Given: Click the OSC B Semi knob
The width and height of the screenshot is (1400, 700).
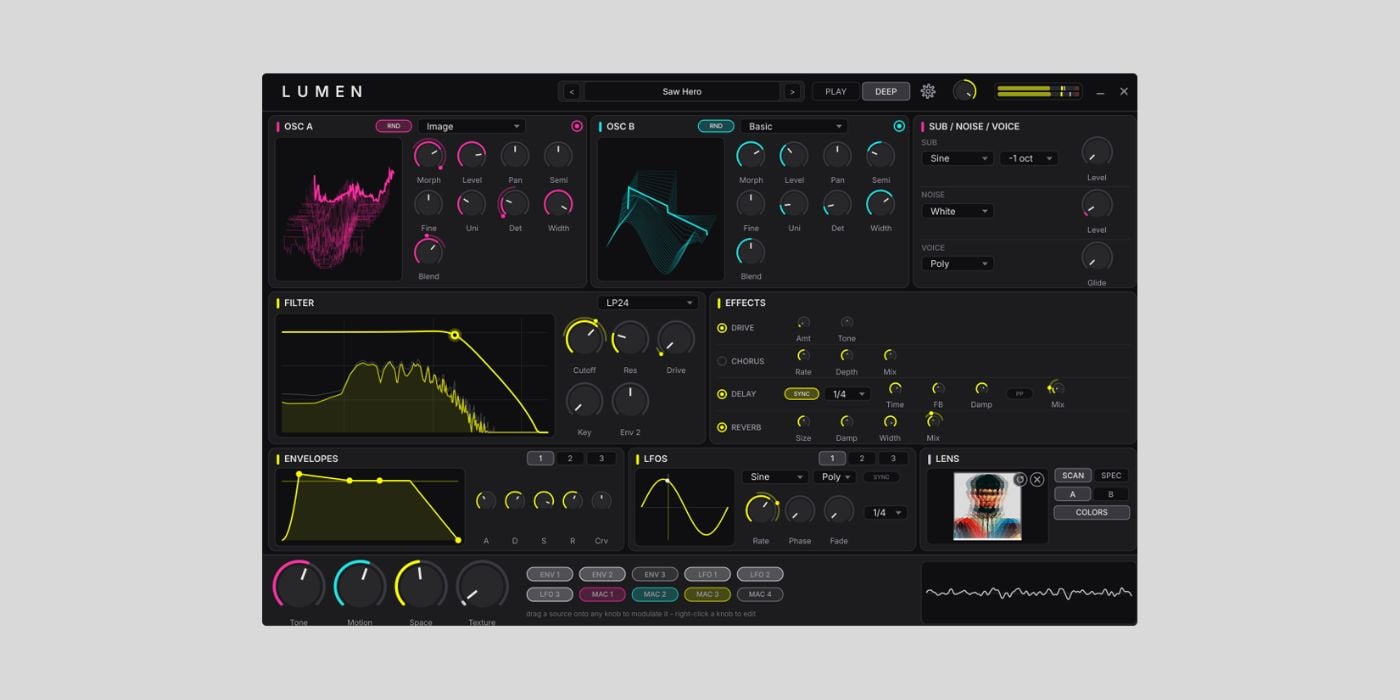Looking at the screenshot, I should pyautogui.click(x=881, y=155).
